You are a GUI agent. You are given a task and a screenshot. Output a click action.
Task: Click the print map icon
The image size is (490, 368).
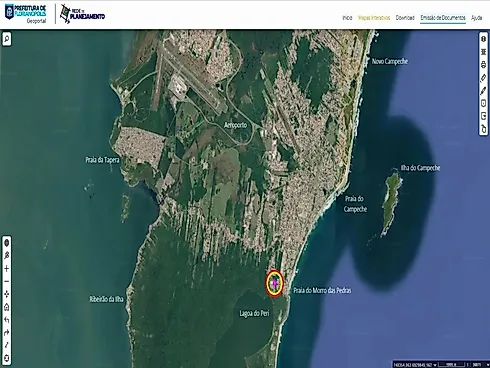coord(483,65)
